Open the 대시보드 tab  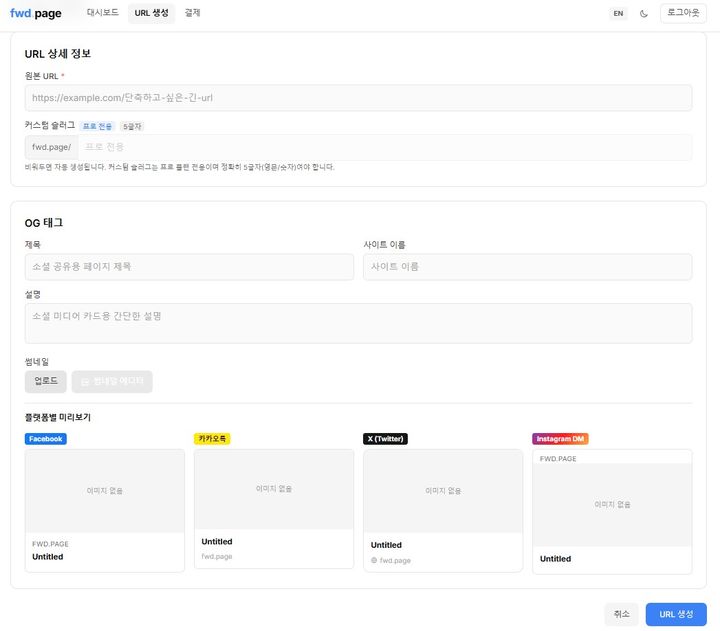102,13
